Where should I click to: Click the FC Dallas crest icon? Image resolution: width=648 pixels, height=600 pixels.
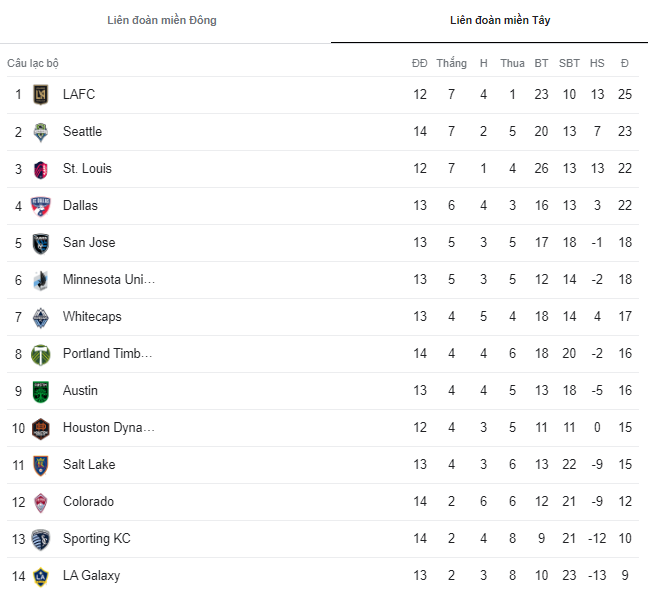click(40, 206)
